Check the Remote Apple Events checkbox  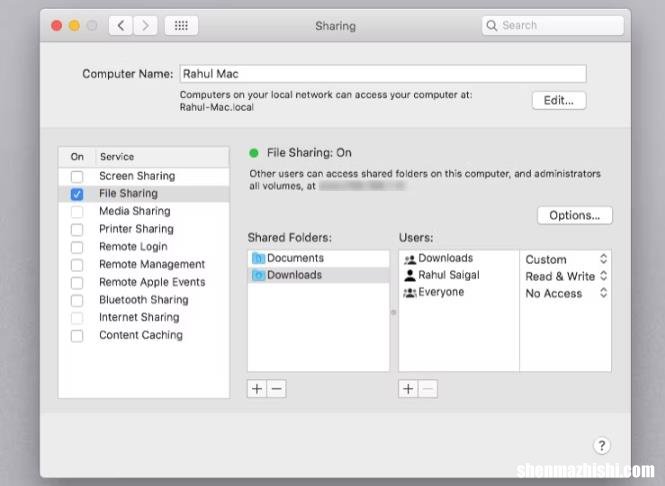77,283
